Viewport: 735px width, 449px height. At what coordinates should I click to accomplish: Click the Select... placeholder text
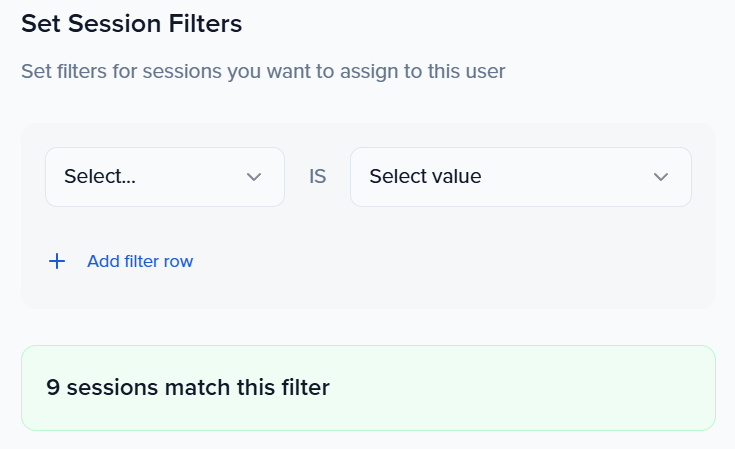pyautogui.click(x=100, y=177)
